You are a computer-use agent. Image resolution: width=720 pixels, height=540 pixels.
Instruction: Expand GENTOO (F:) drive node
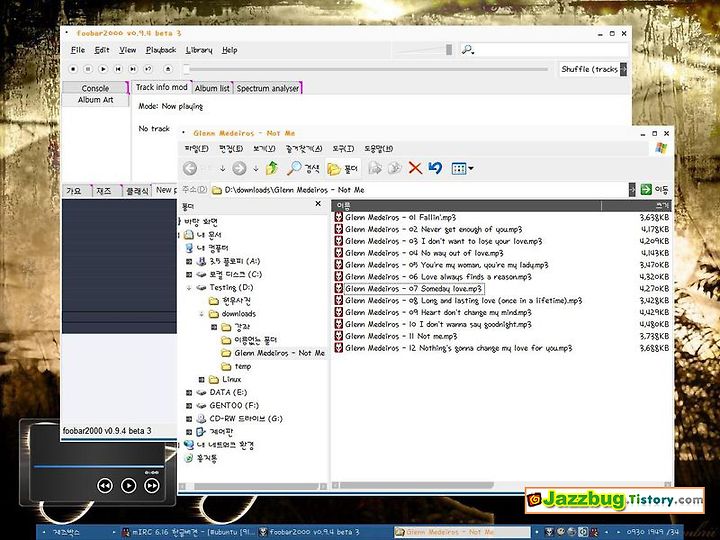click(x=189, y=406)
